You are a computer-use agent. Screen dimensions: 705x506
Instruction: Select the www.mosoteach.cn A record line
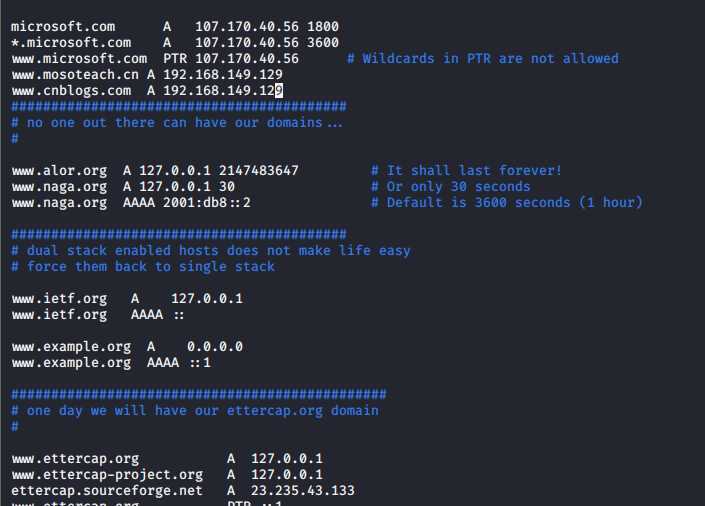pyautogui.click(x=147, y=75)
